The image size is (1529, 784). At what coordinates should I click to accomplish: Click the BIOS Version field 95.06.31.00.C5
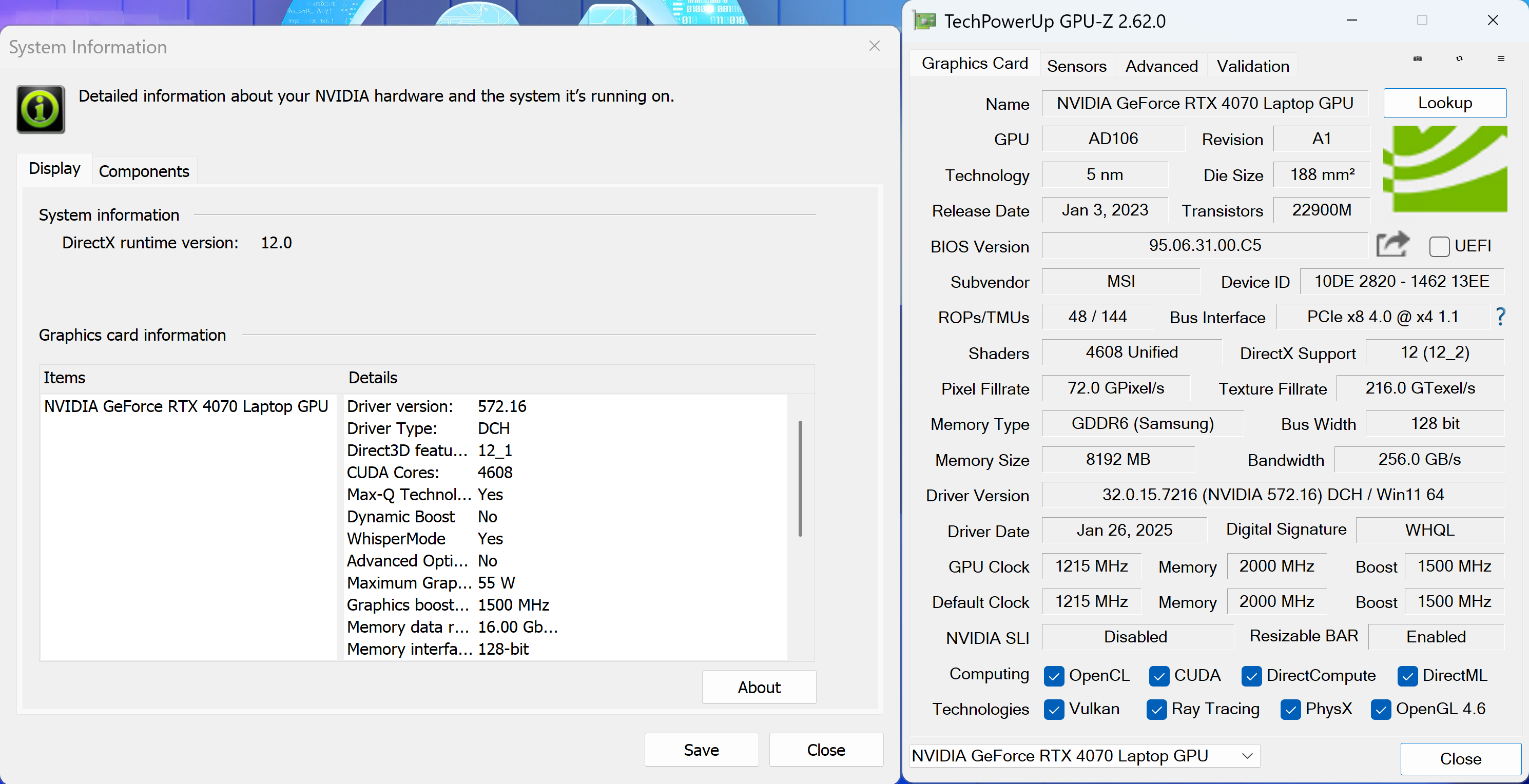pos(1205,246)
